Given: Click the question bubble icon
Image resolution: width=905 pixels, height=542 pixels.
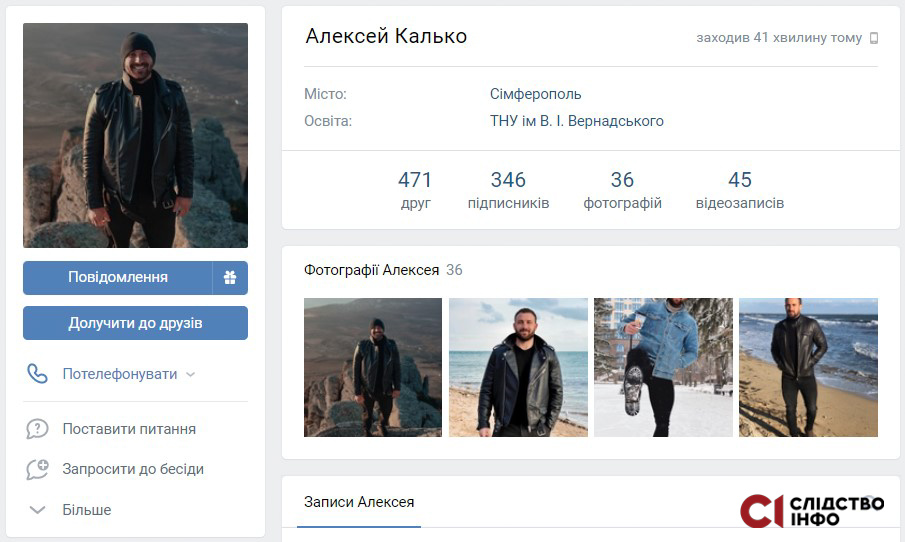Looking at the screenshot, I should 38,429.
